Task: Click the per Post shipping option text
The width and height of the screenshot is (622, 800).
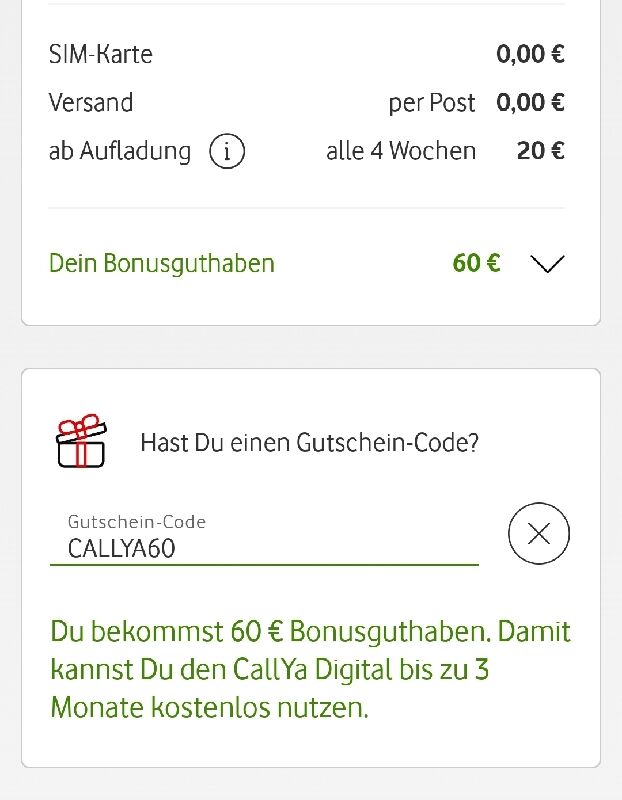Action: pyautogui.click(x=432, y=104)
